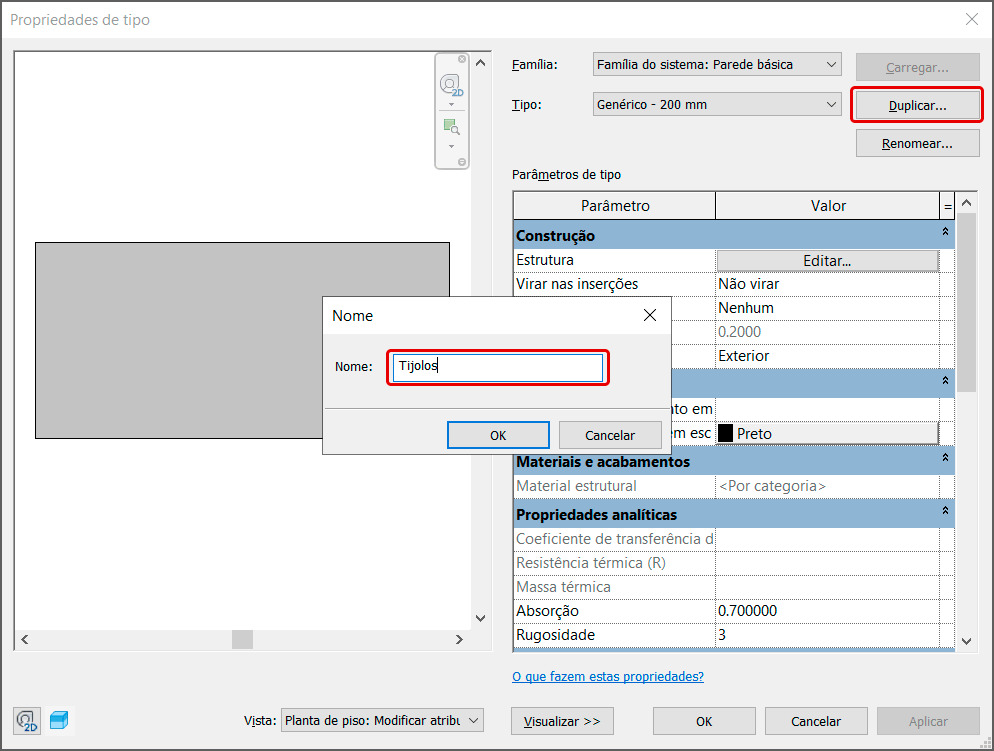The width and height of the screenshot is (994, 751).
Task: Open the steering wheel options arrow
Action: coord(451,104)
